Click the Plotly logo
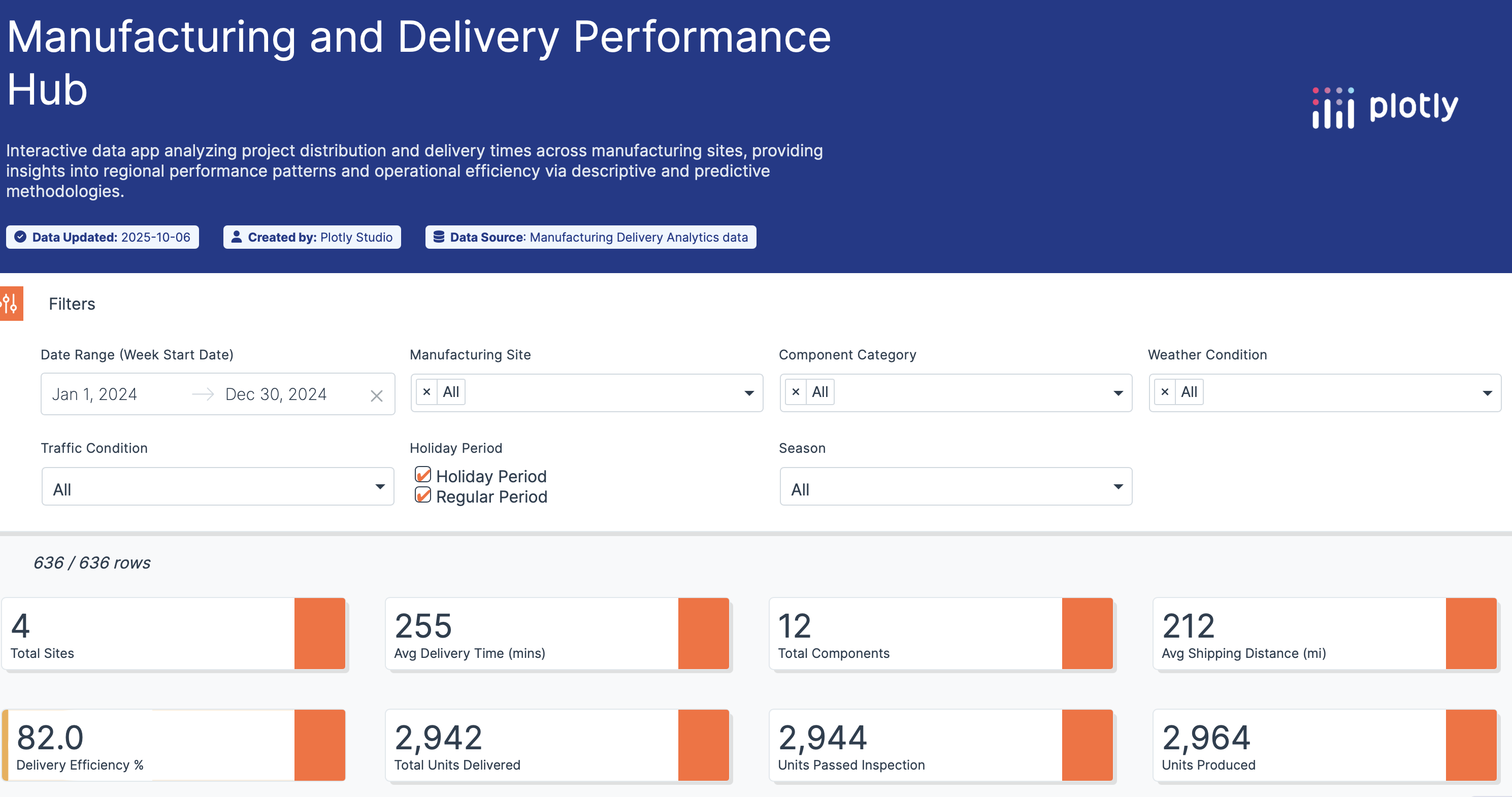This screenshot has width=1512, height=797. [1385, 108]
